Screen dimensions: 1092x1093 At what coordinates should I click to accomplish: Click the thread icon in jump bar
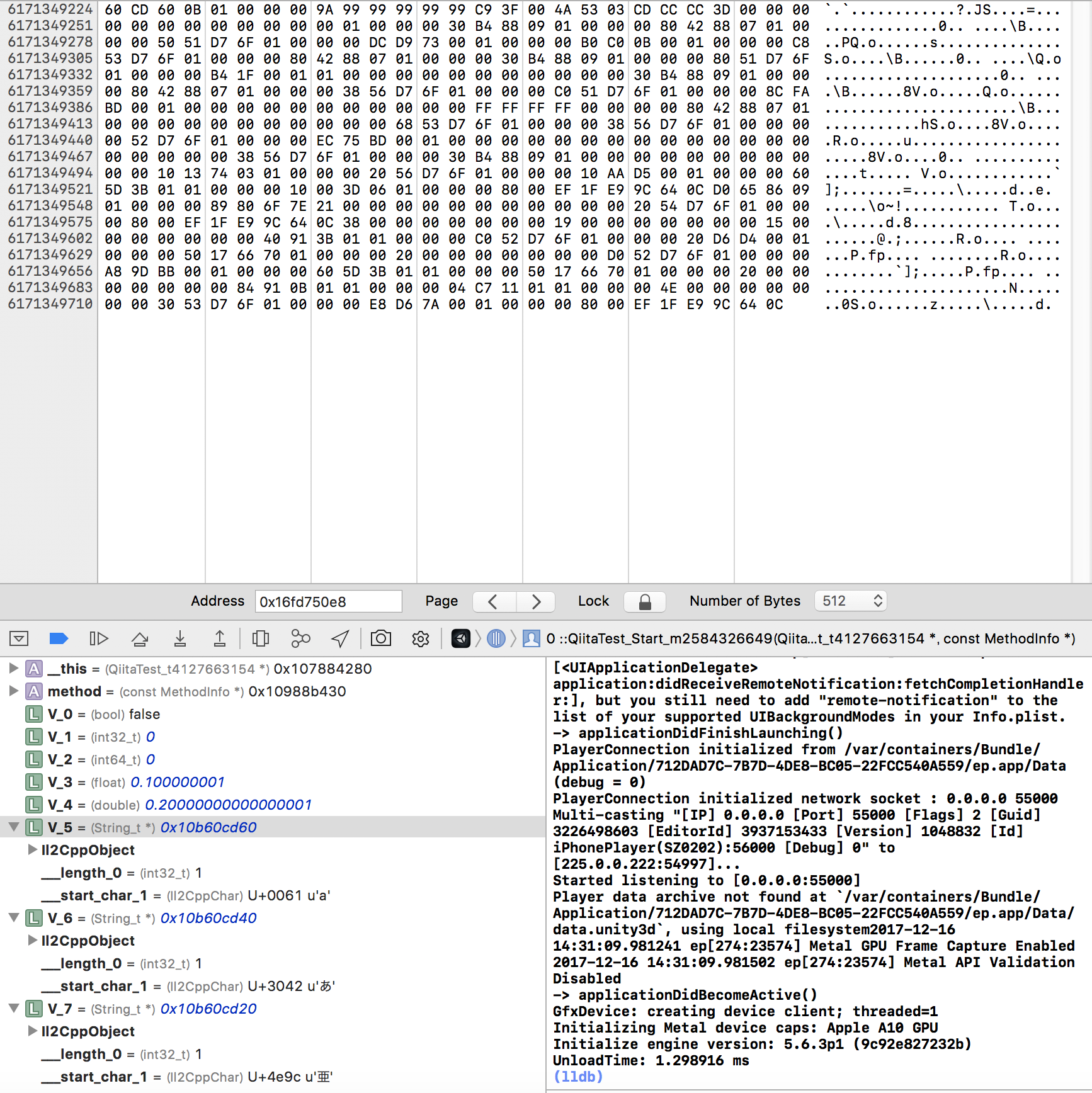pos(496,638)
